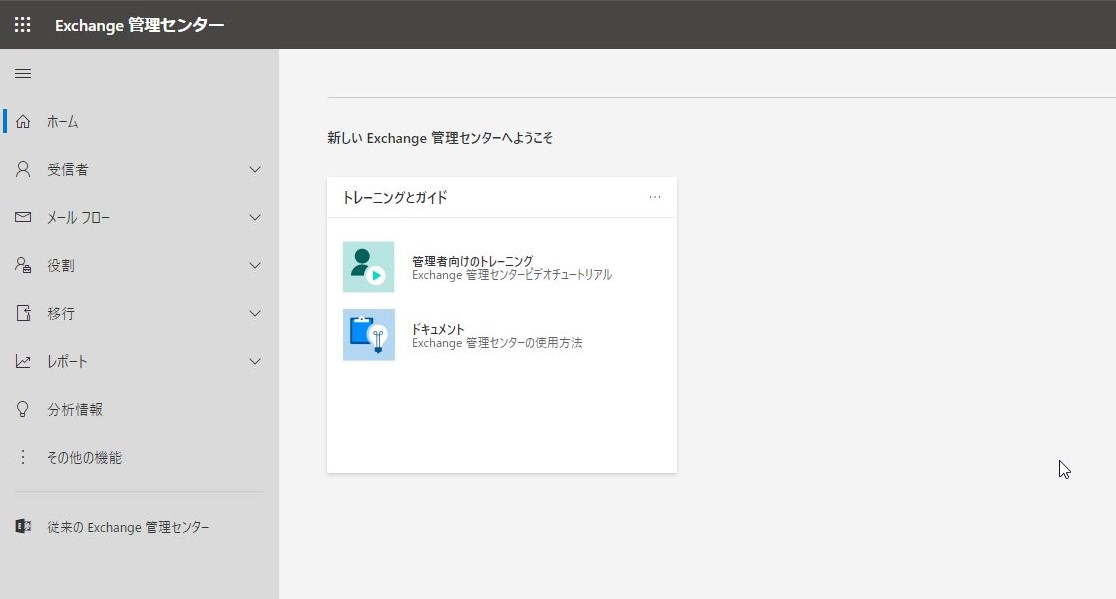Click the ドキュメント document thumbnail icon

(x=369, y=335)
